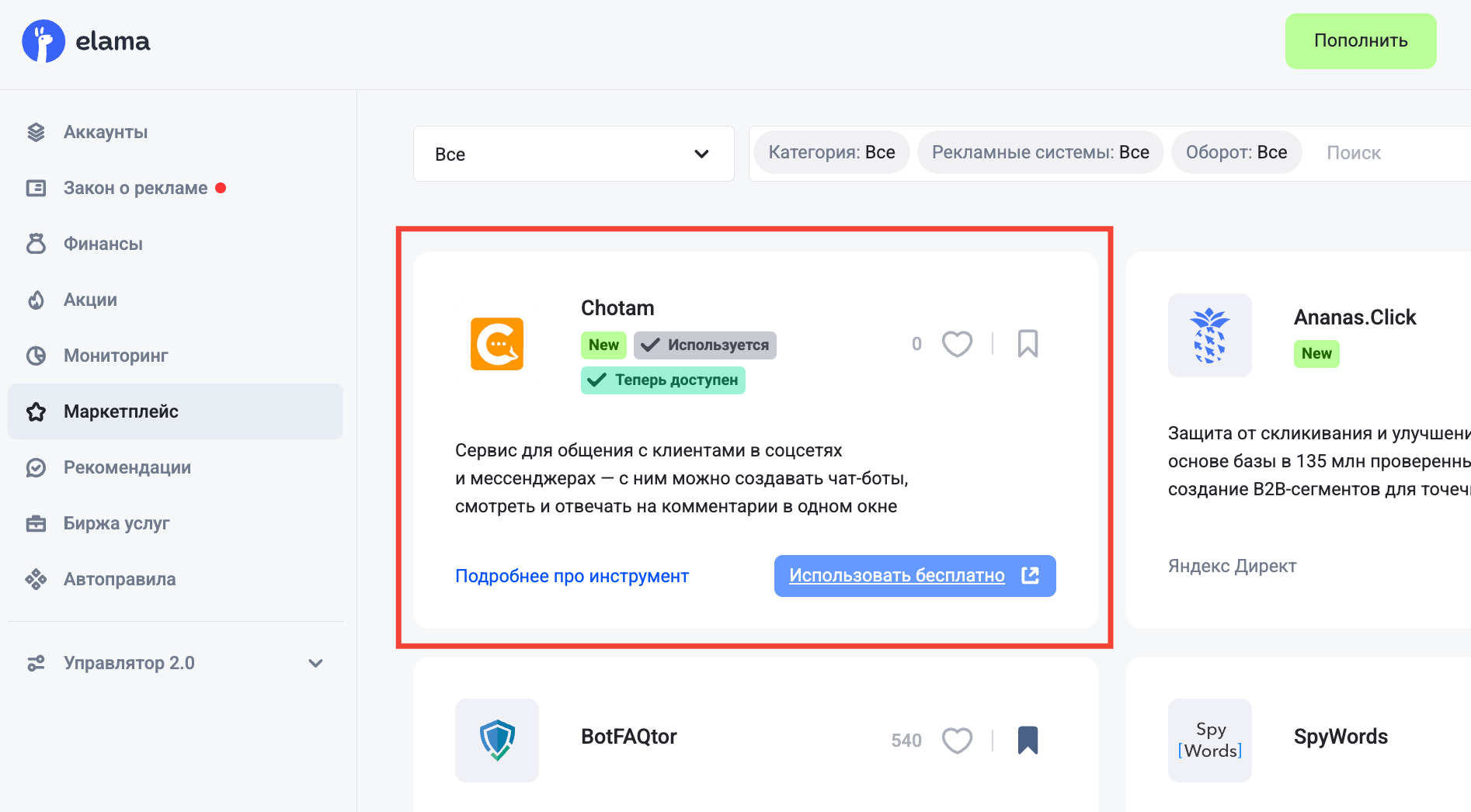This screenshot has height=812, width=1471.
Task: Bookmark the Chotam tool
Action: [1028, 344]
